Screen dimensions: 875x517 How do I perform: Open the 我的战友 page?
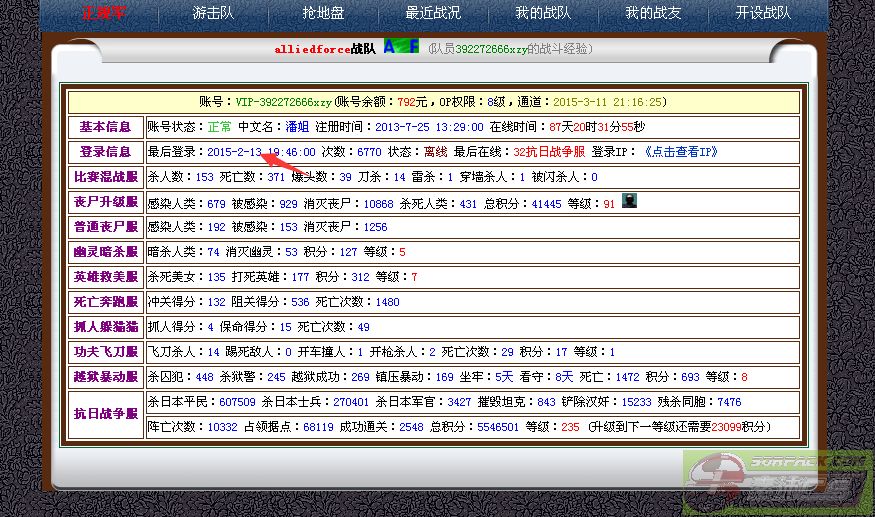(653, 13)
